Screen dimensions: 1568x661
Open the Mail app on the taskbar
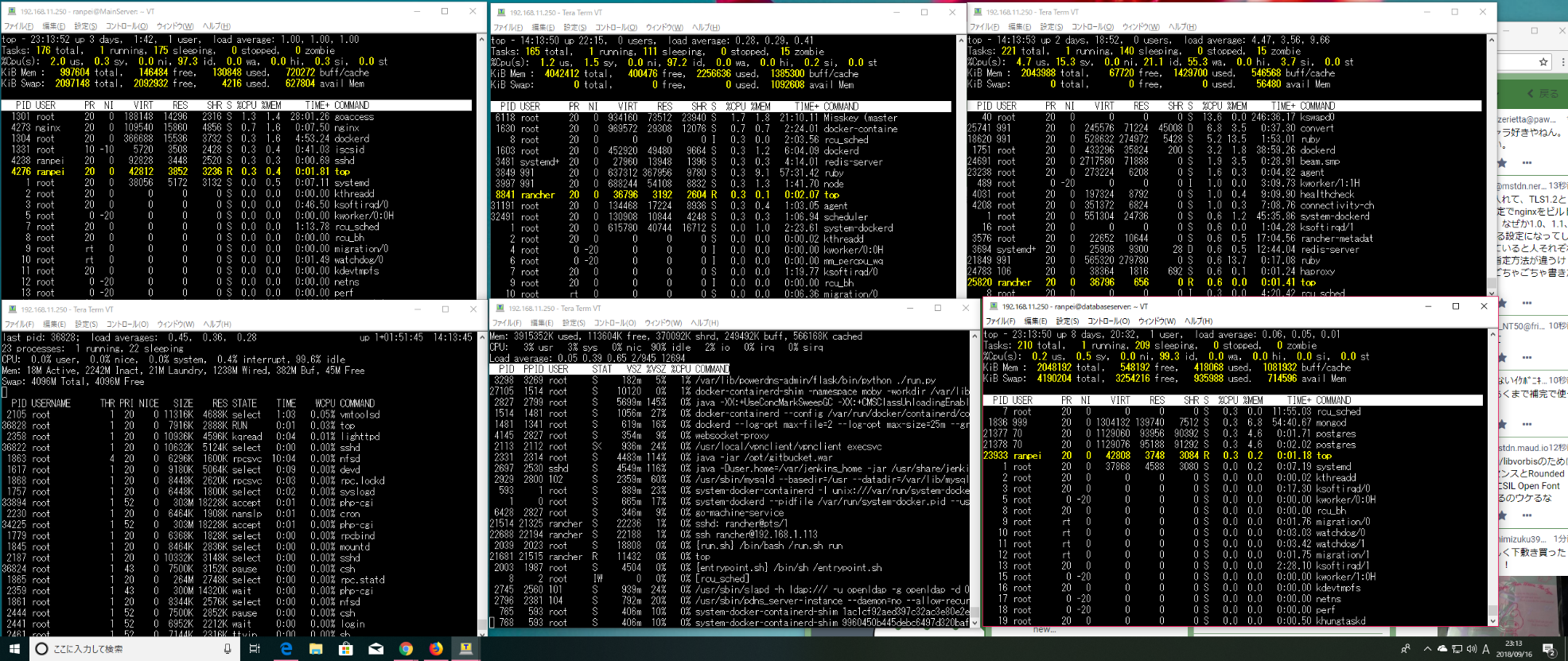(375, 649)
